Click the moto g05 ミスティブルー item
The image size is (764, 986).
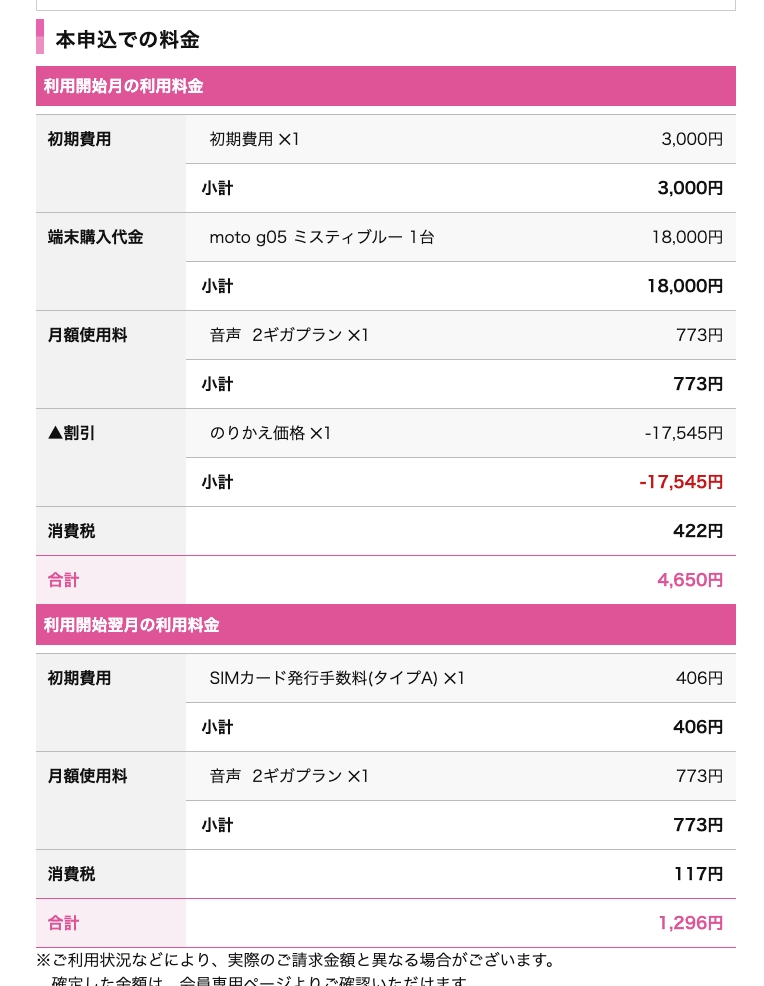pyautogui.click(x=321, y=237)
